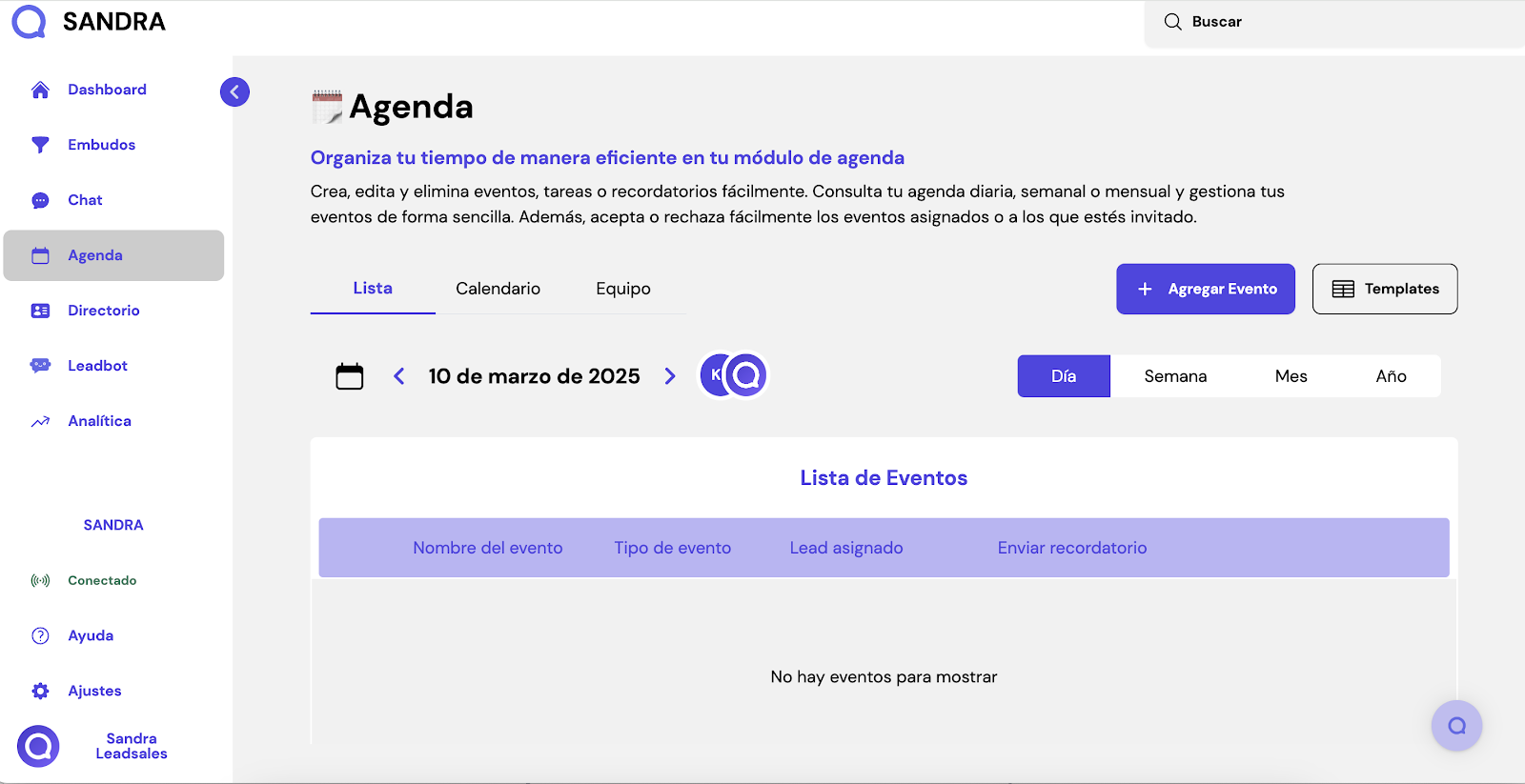The image size is (1525, 784).
Task: Open Embudos funnel icon in sidebar
Action: pos(40,145)
